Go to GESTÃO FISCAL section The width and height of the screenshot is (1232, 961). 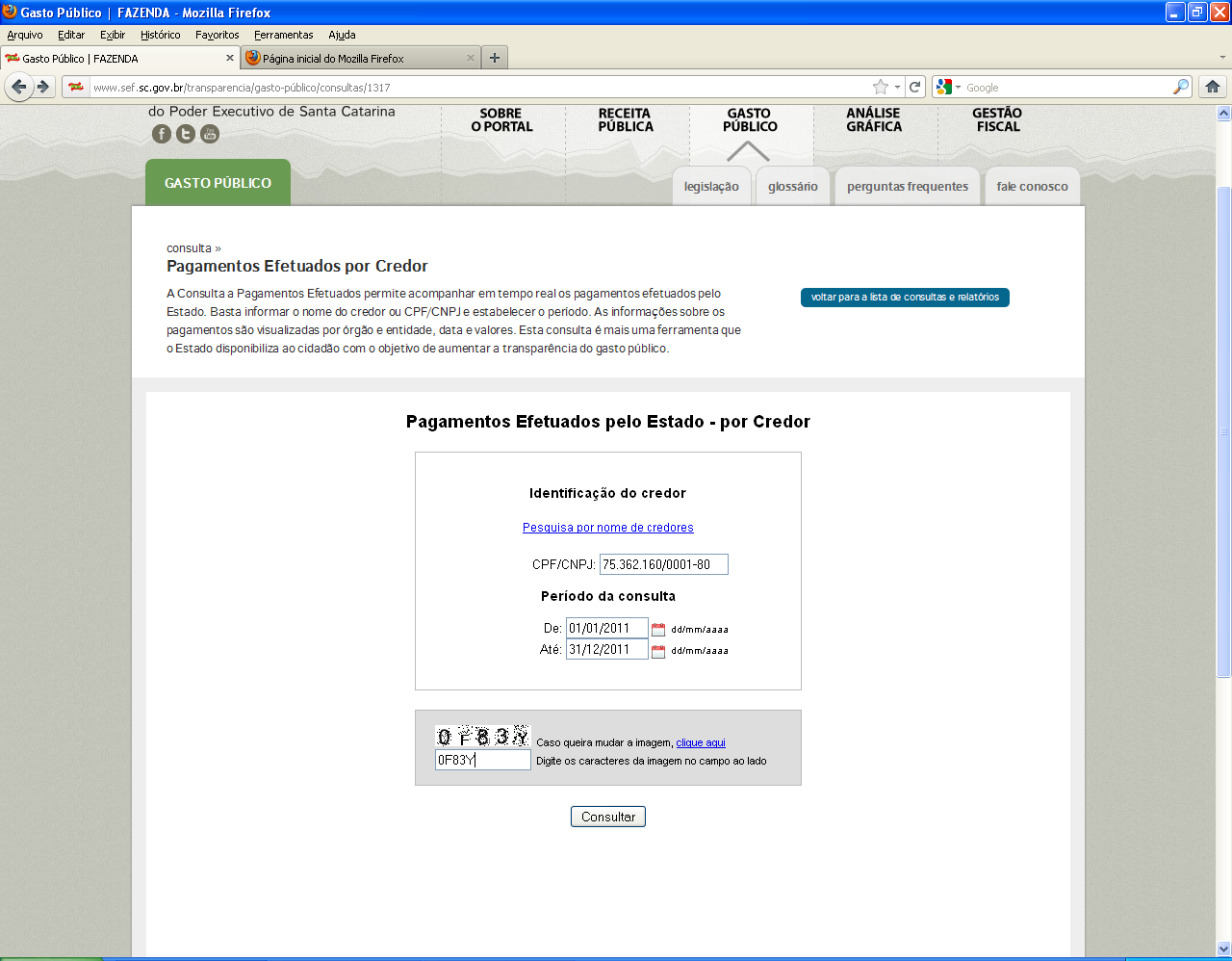tap(998, 119)
